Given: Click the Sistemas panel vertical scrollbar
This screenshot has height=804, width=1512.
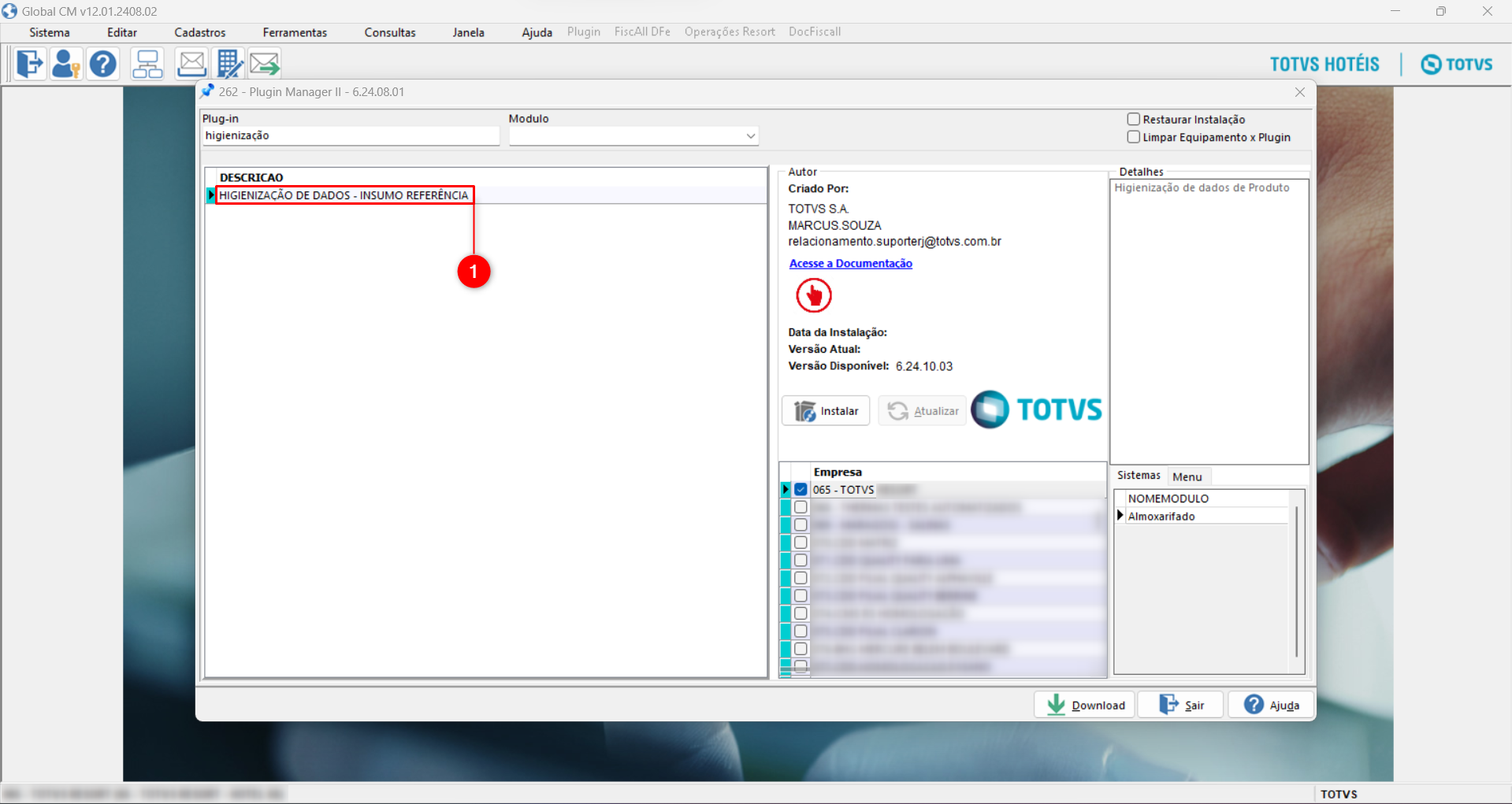Looking at the screenshot, I should (1297, 581).
